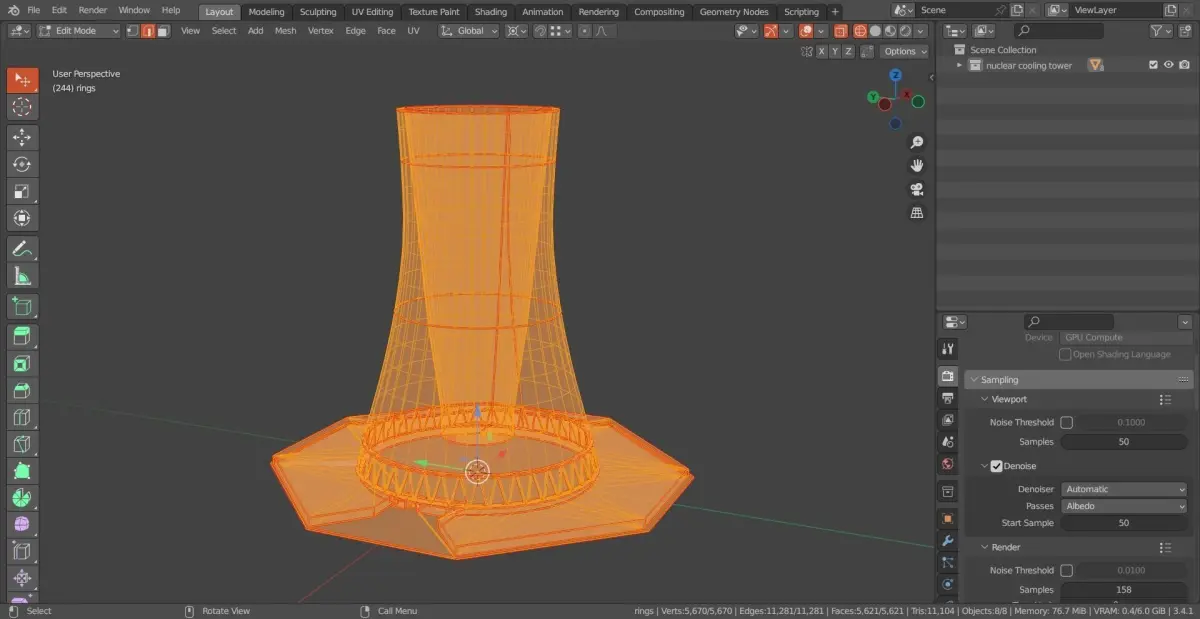The image size is (1200, 619).
Task: Uncheck nuclear cooling tower collection checkbox
Action: tap(1153, 65)
